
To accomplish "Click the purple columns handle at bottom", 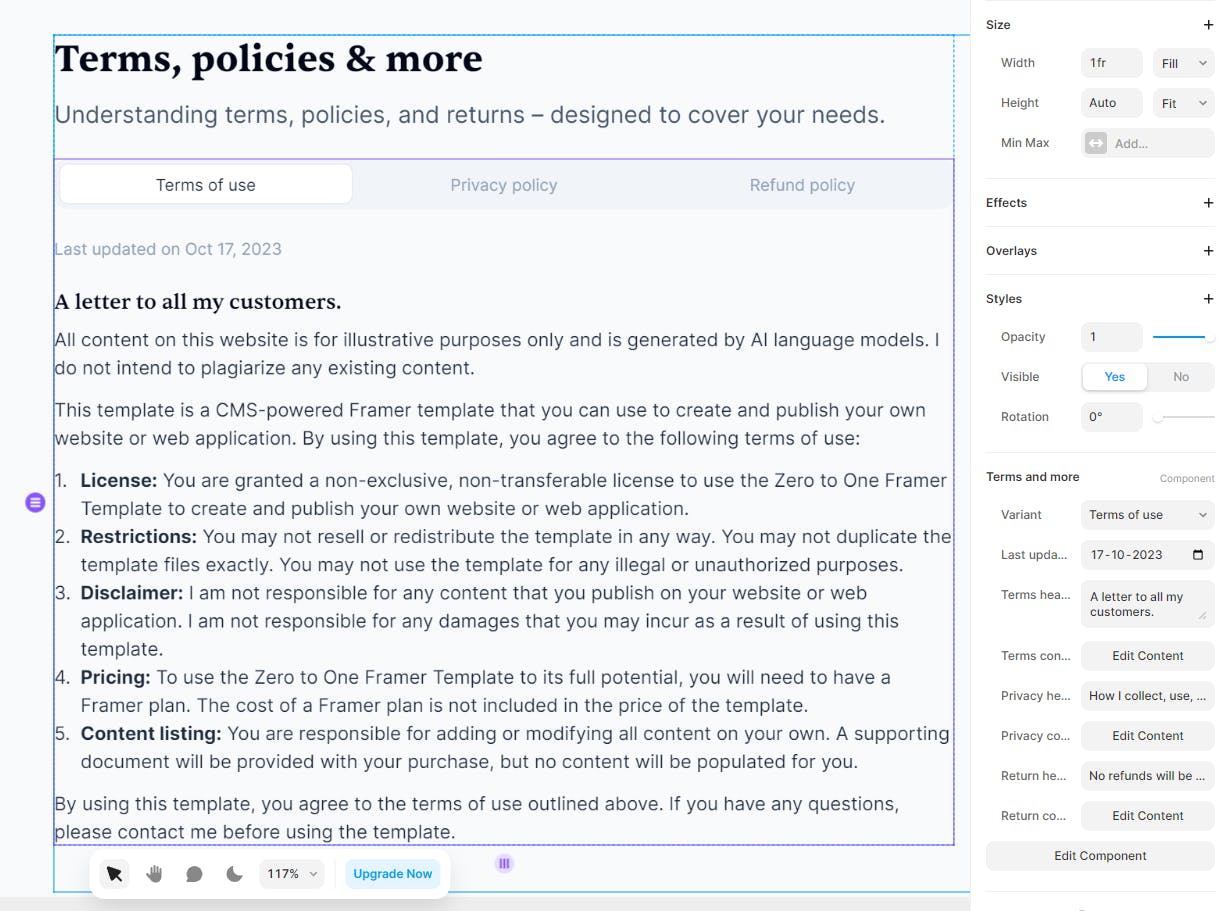I will pos(504,863).
